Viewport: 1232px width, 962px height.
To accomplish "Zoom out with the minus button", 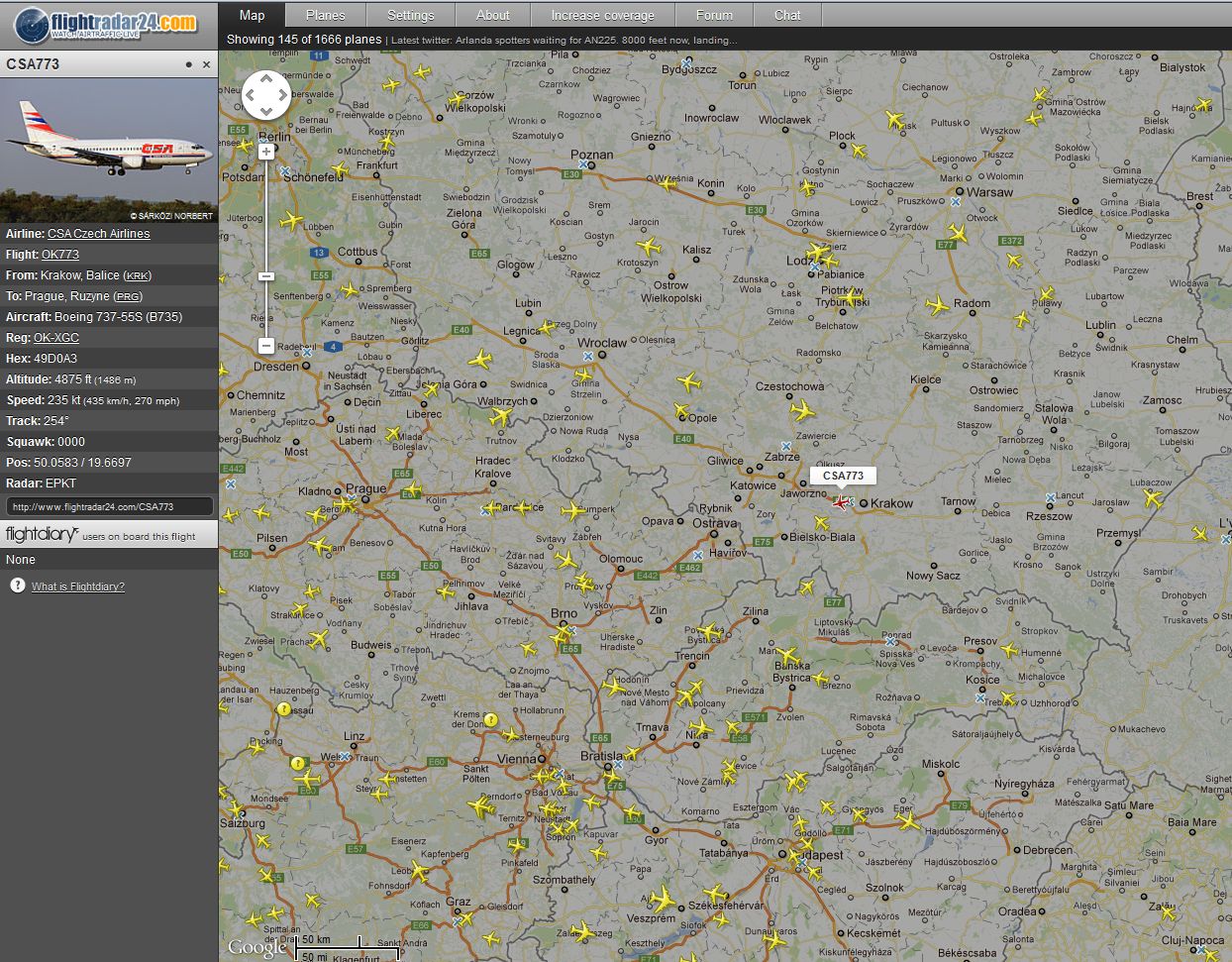I will click(x=266, y=346).
